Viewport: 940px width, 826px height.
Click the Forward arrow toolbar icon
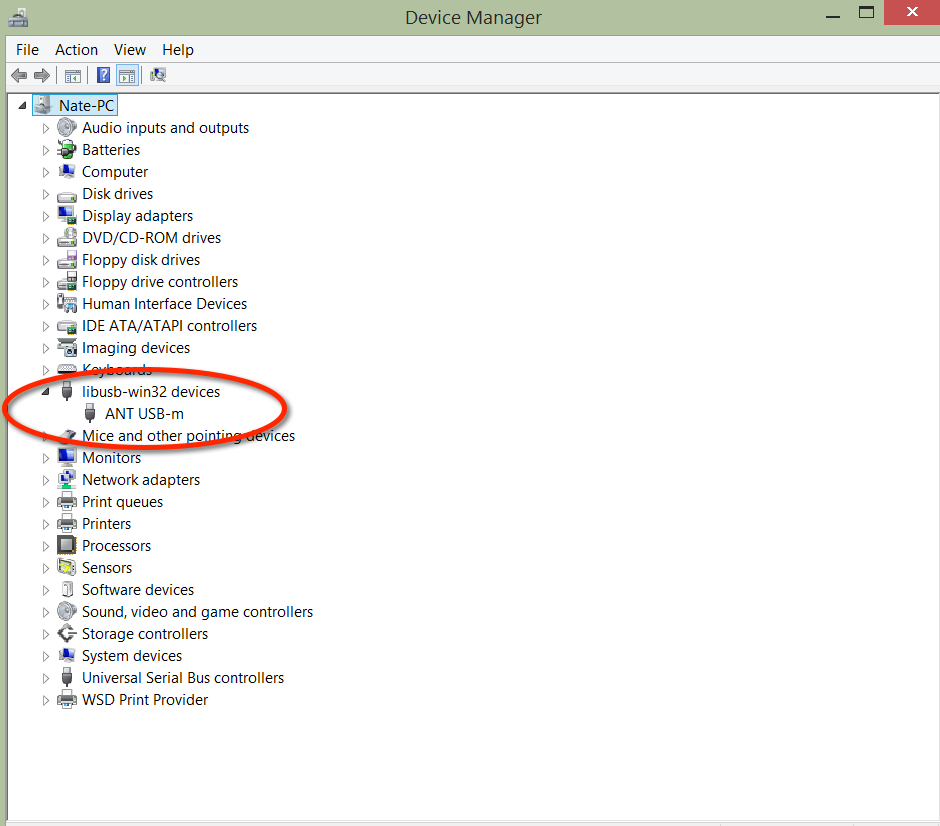[41, 76]
